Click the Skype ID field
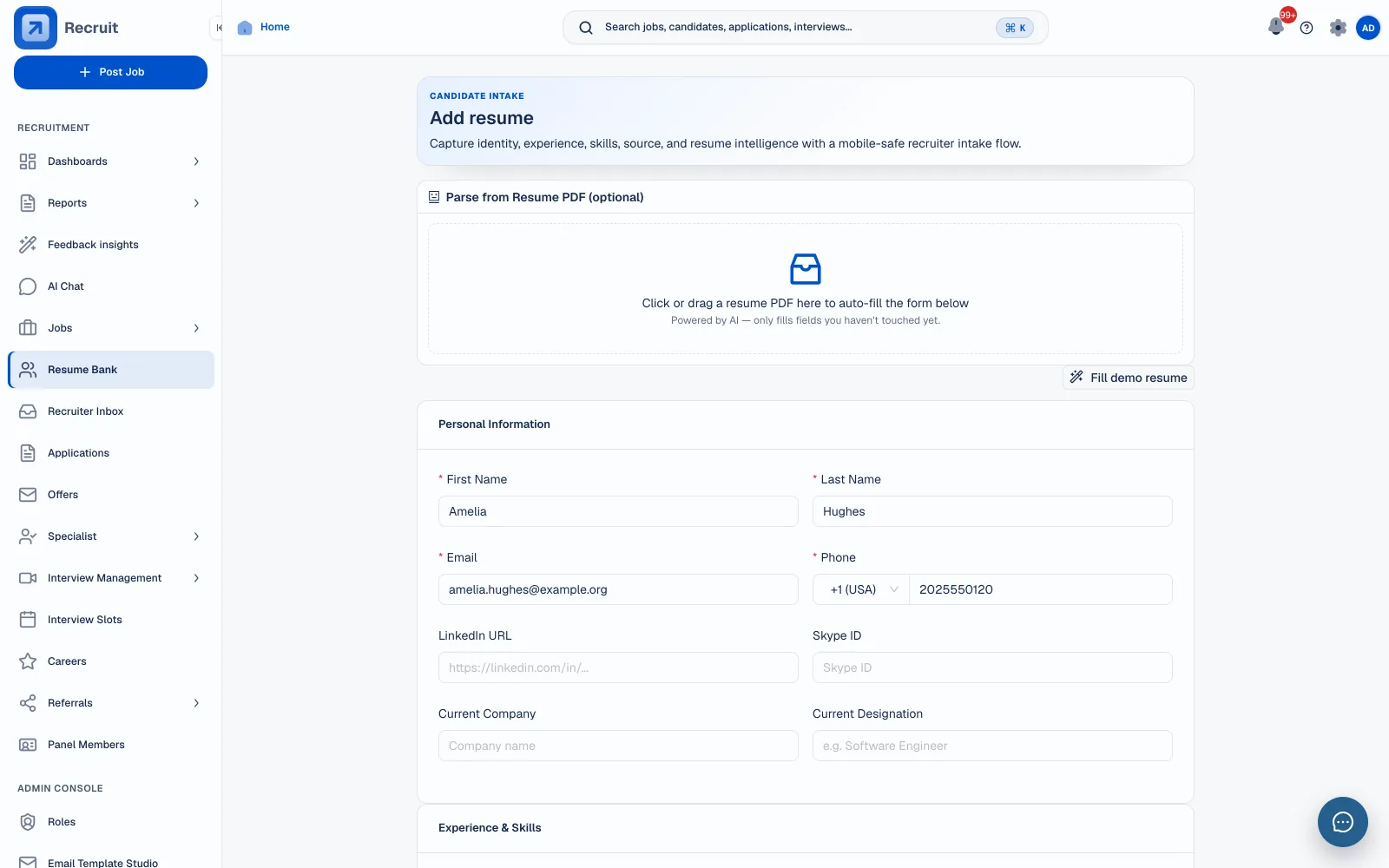The height and width of the screenshot is (868, 1389). point(992,667)
